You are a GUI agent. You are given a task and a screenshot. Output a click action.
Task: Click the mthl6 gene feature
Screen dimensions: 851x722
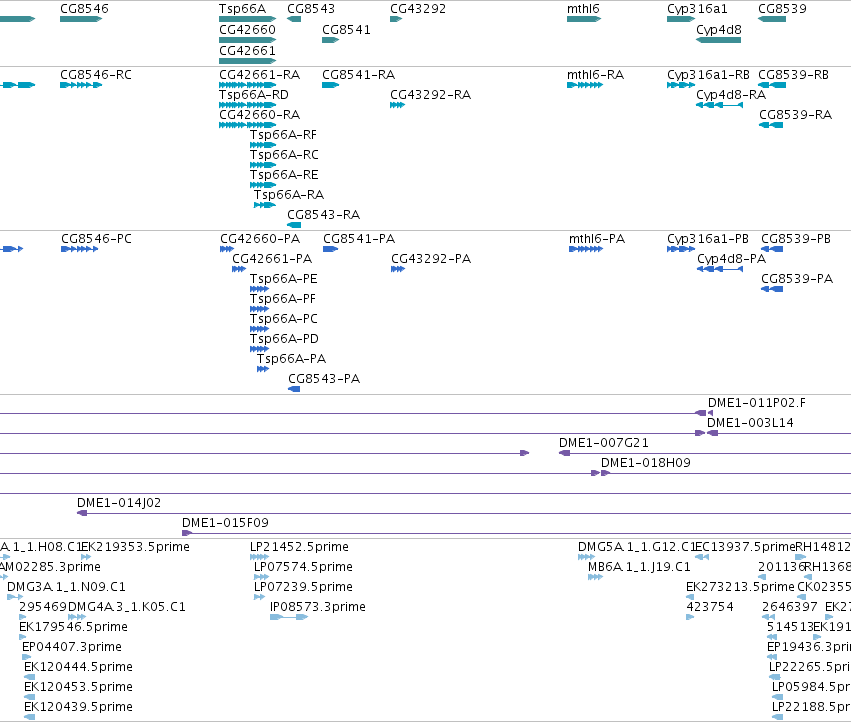click(x=584, y=19)
